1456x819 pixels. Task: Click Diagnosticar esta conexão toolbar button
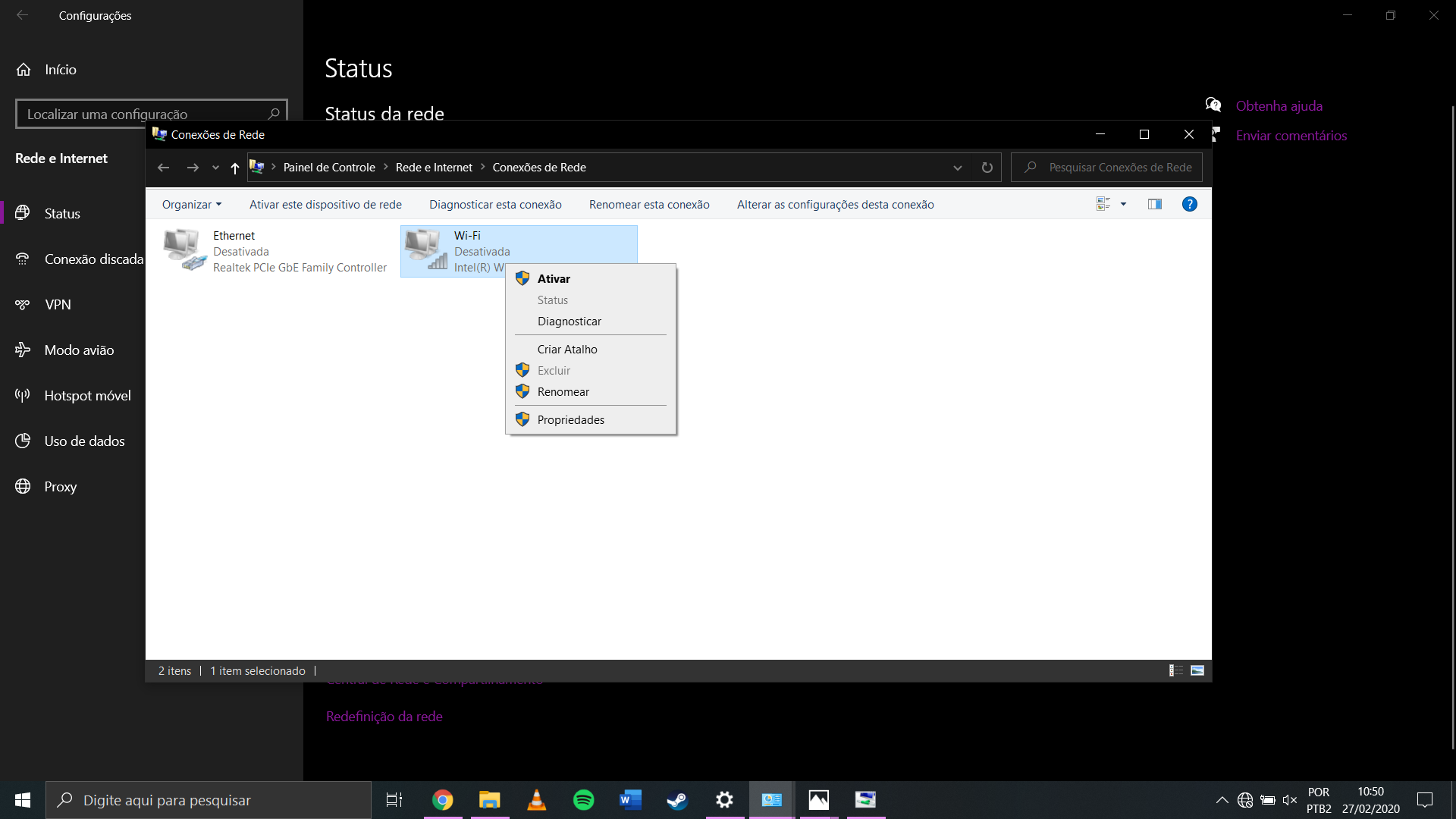[x=495, y=205]
